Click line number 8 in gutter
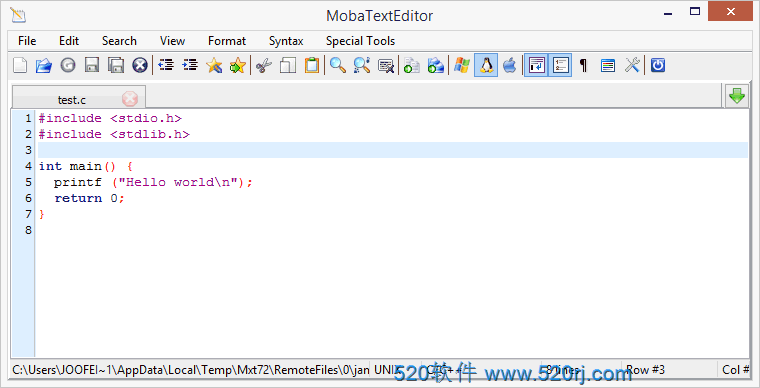Image resolution: width=760 pixels, height=388 pixels. 28,230
